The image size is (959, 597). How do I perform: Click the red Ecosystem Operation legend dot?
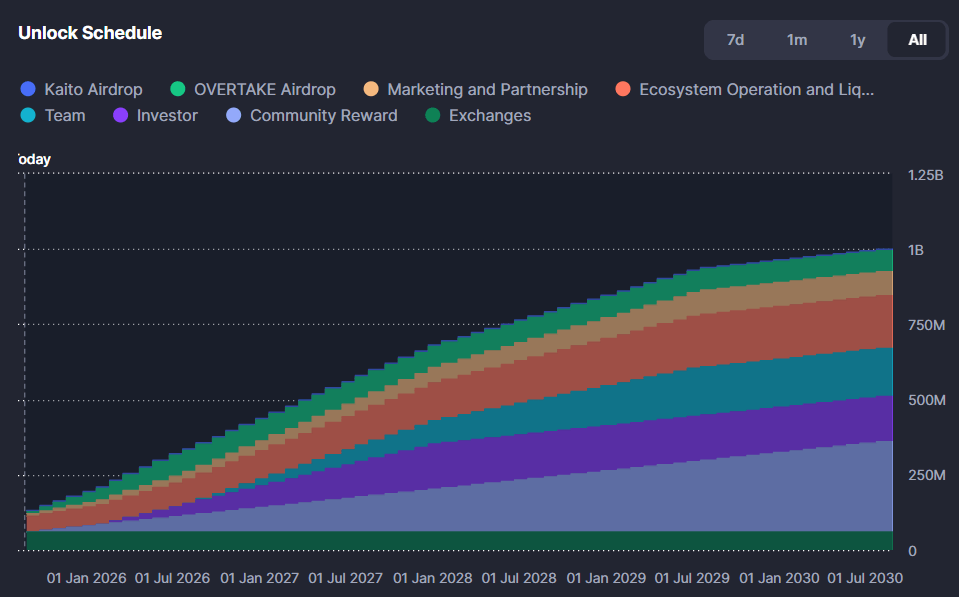623,89
